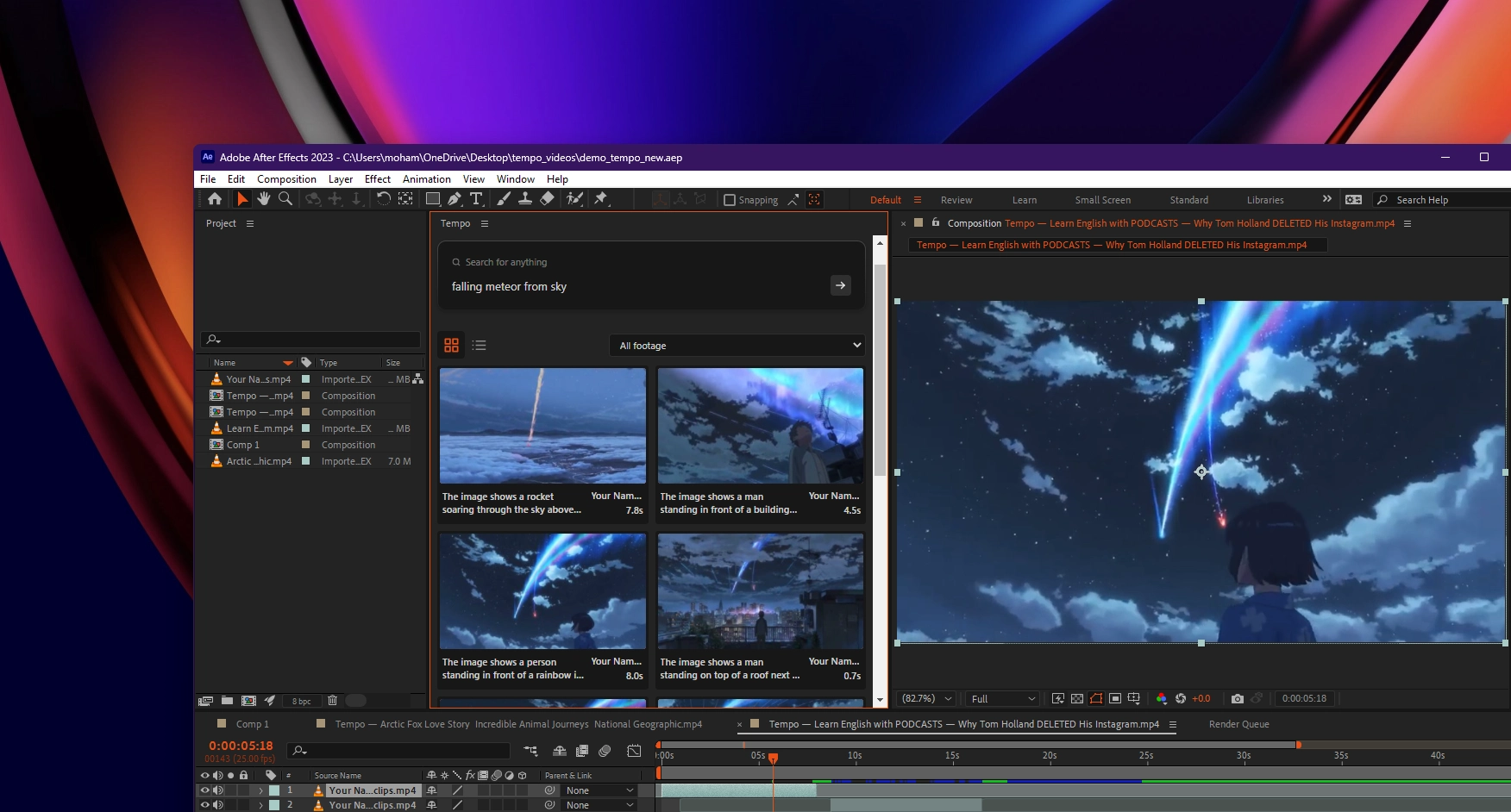This screenshot has width=1511, height=812.
Task: Select the Horizontal Type tool
Action: [476, 199]
